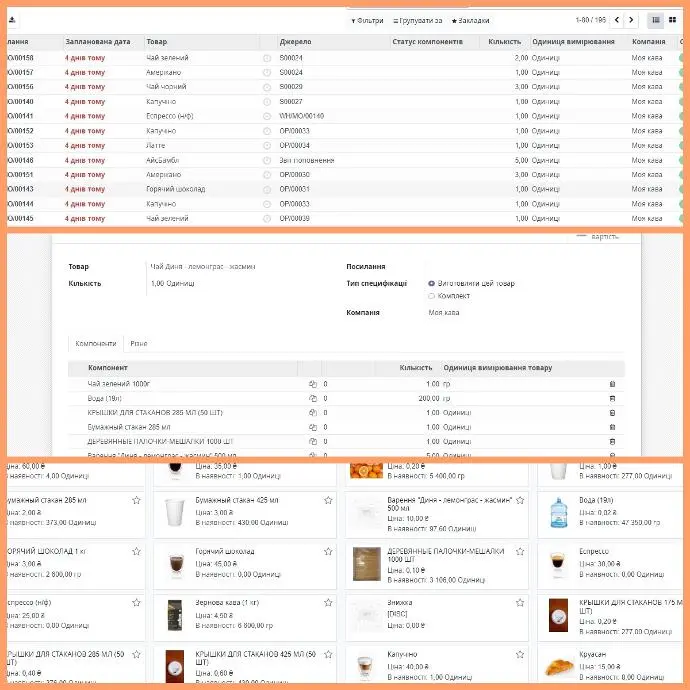Open the Фільтри dropdown

(x=368, y=20)
